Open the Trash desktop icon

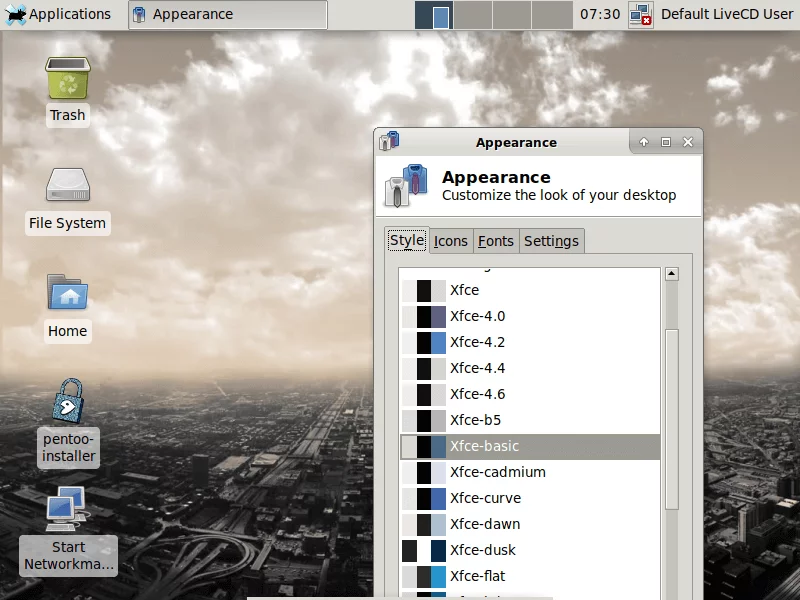[67, 78]
